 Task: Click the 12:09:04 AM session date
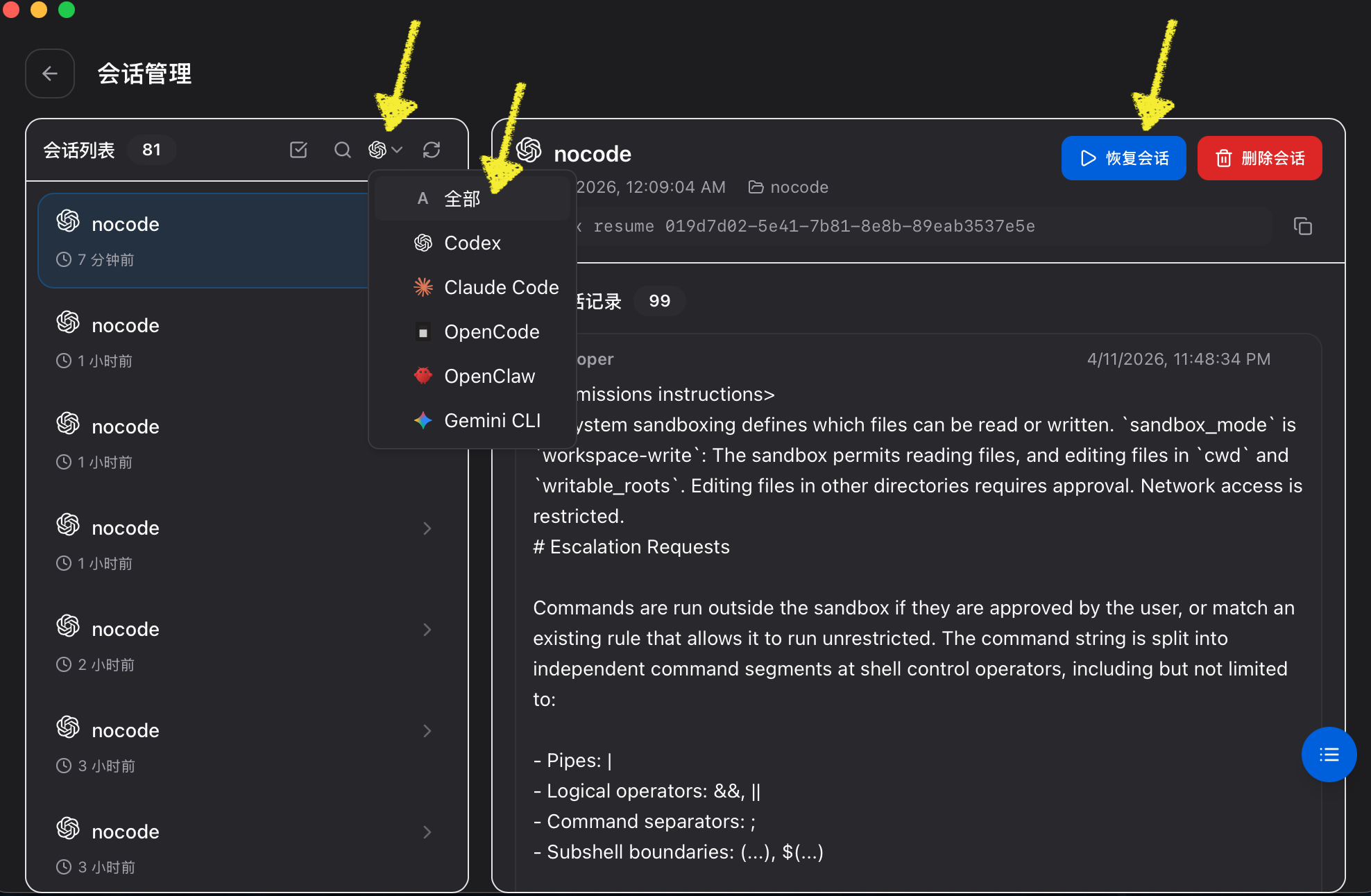651,187
